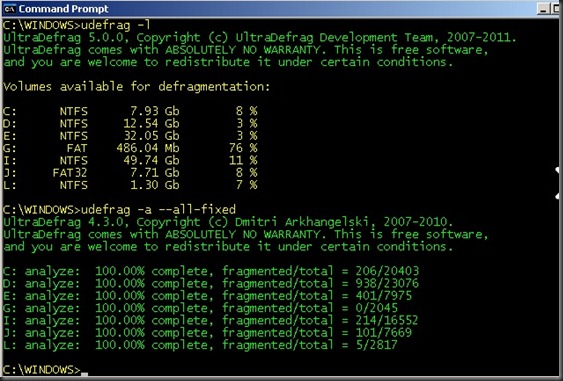Click the 76 % value for volume G:

(x=243, y=148)
